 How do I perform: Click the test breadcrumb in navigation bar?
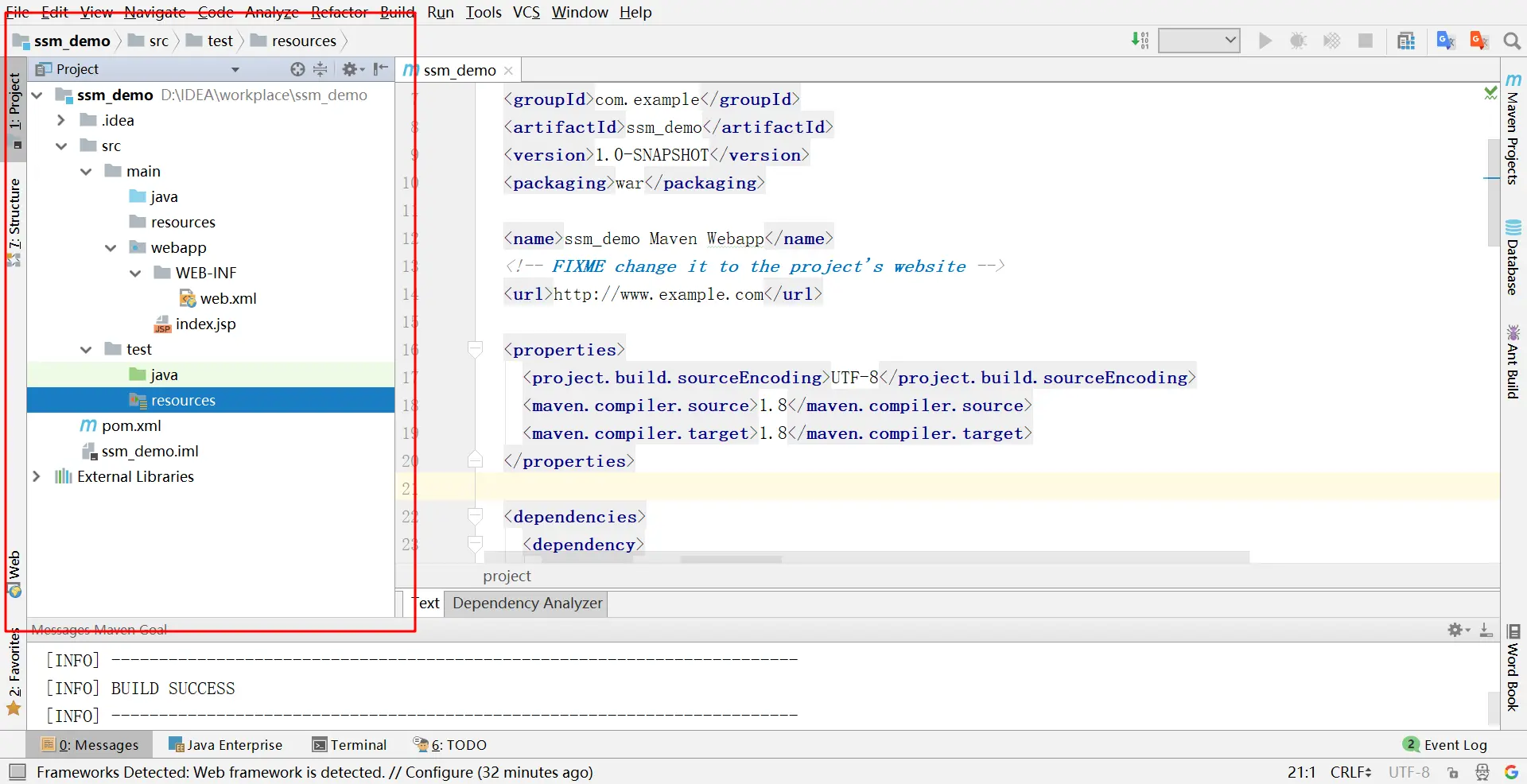tap(210, 41)
